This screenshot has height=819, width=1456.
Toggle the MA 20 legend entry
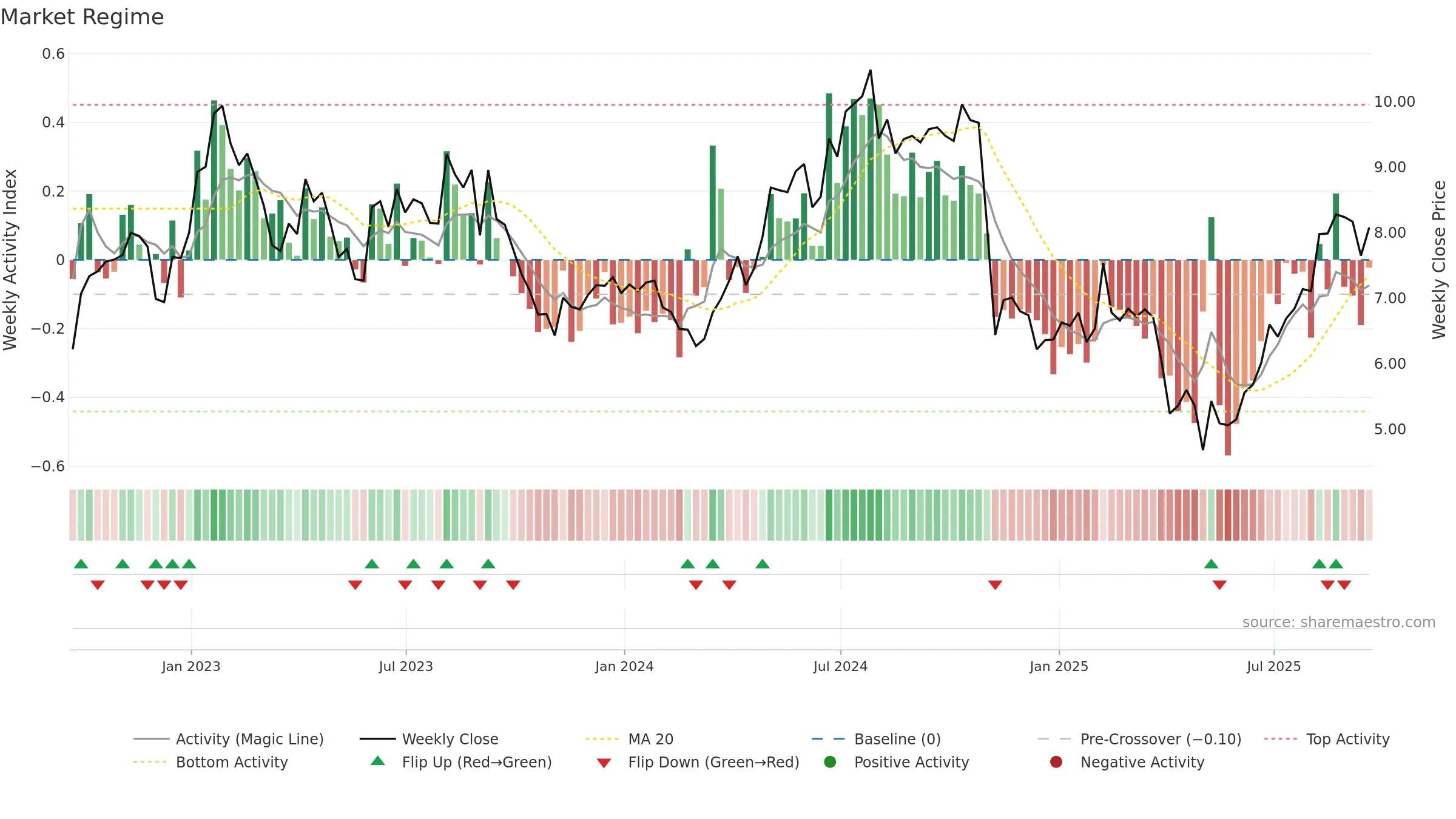click(629, 739)
